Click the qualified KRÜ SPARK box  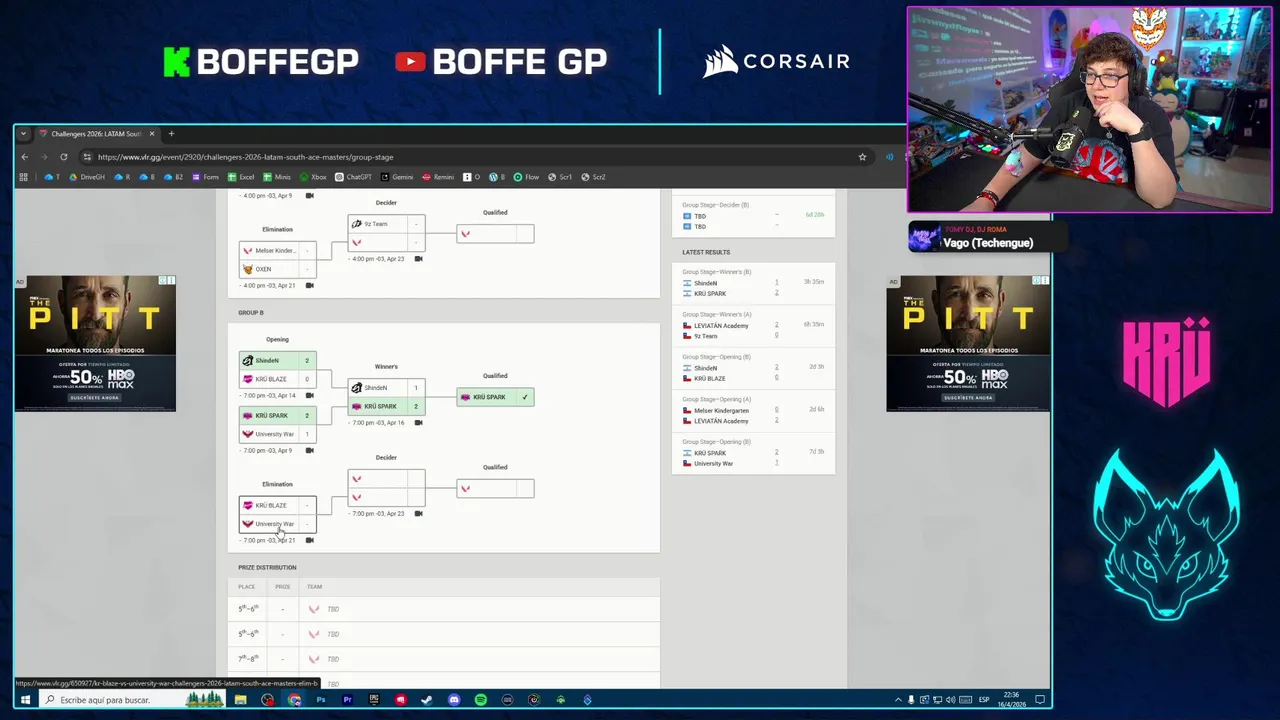pyautogui.click(x=495, y=397)
